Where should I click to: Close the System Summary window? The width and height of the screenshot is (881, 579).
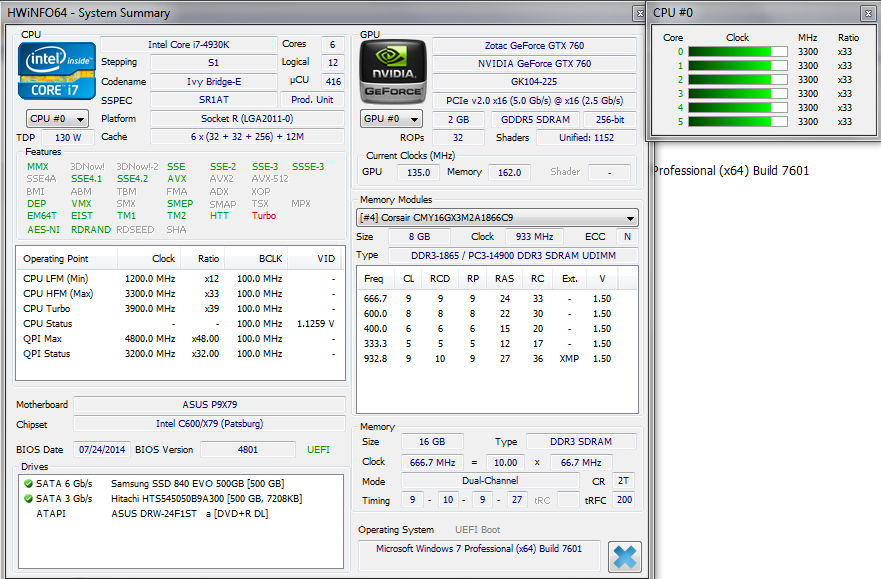tap(639, 13)
